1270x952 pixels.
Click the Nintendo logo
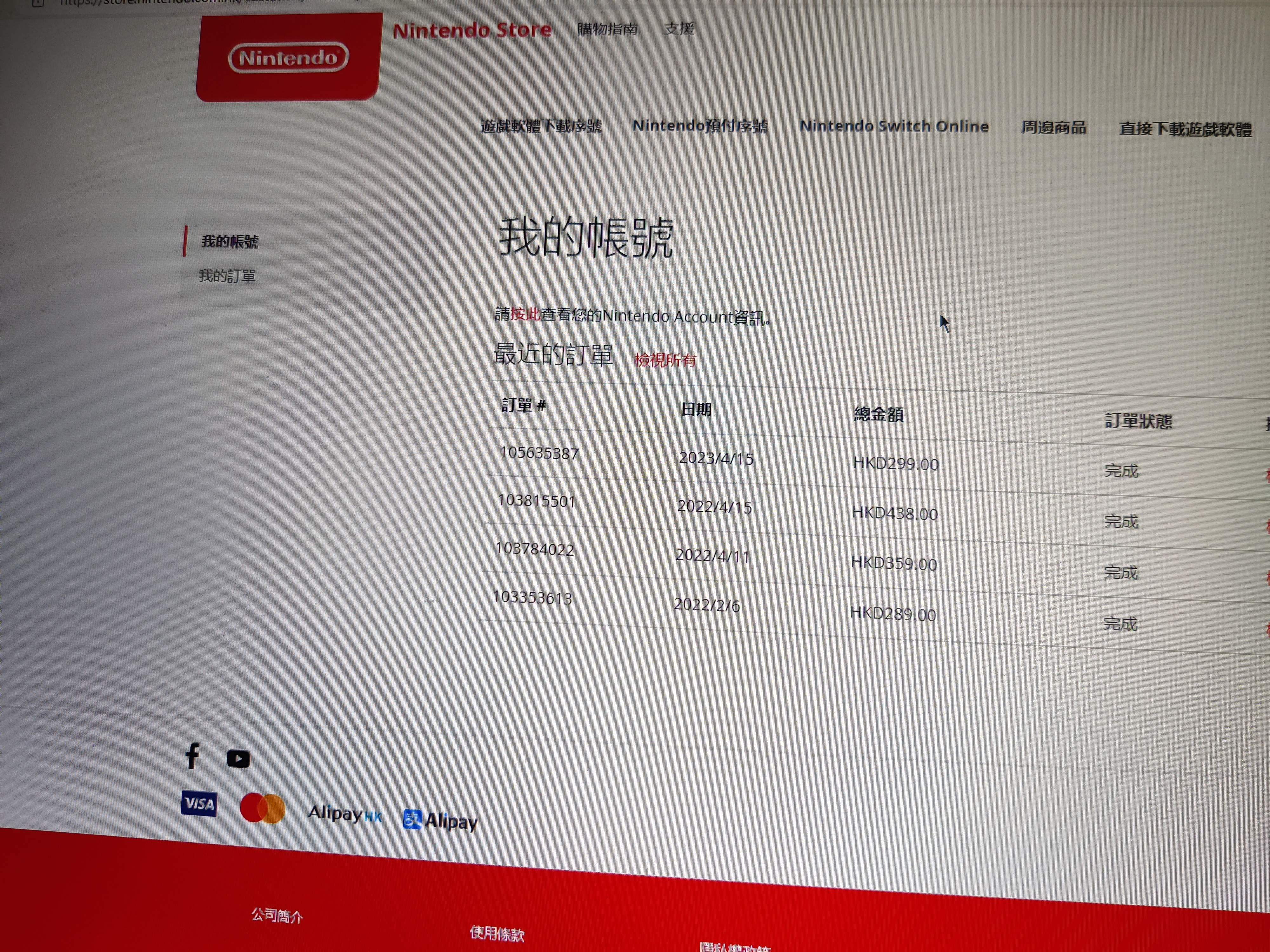click(288, 58)
